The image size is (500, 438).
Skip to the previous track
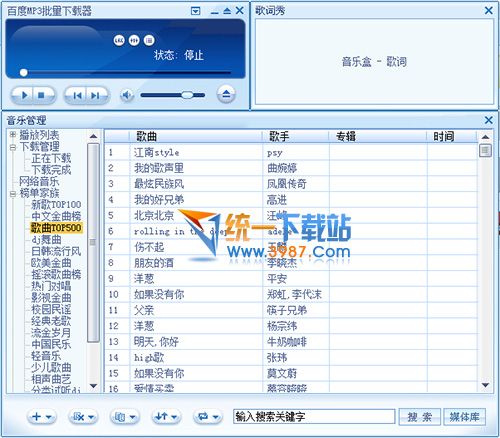coord(77,95)
